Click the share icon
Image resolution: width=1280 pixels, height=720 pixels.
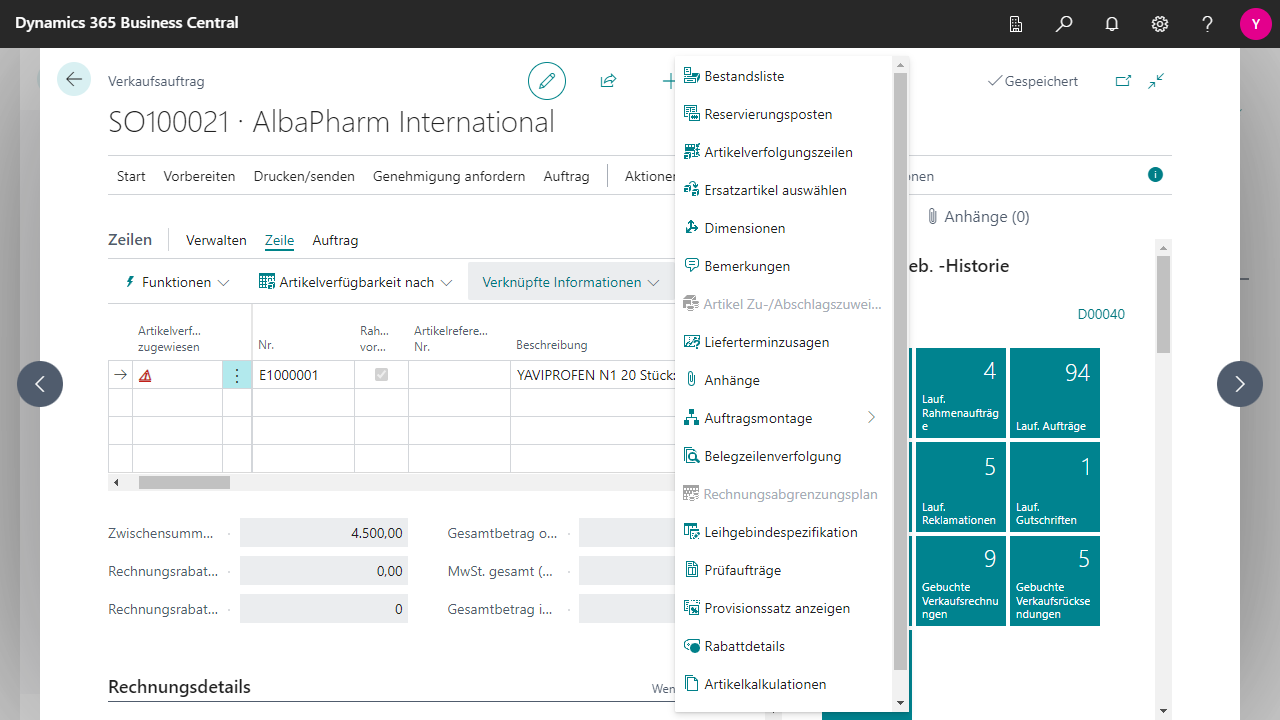(x=608, y=81)
